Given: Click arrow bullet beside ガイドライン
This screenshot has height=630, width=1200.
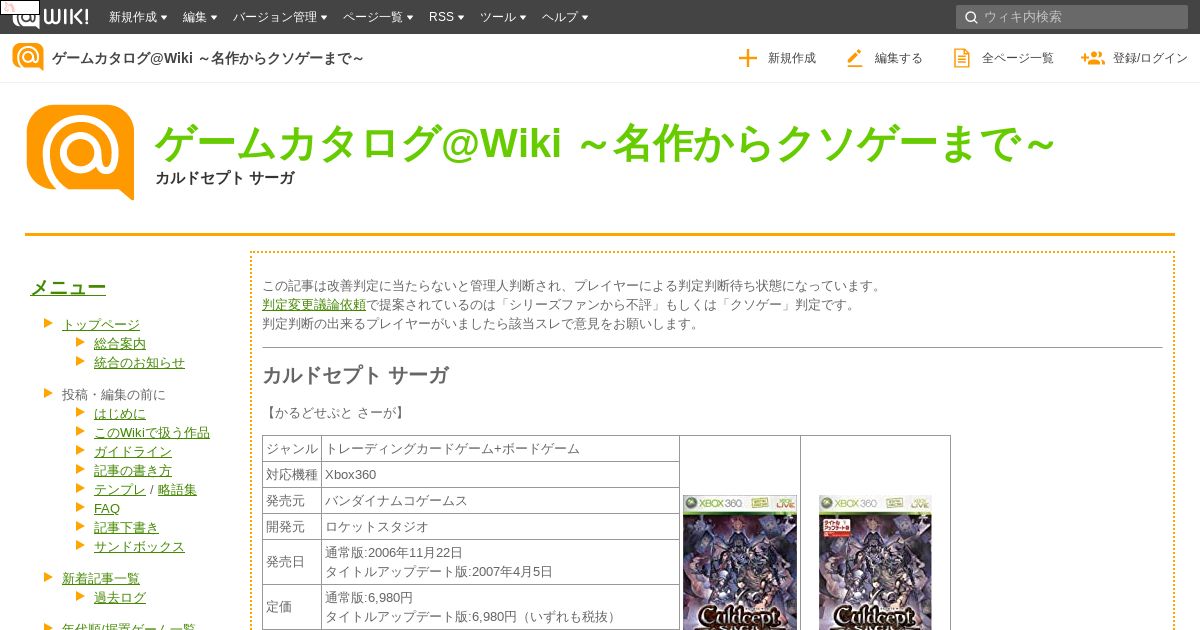Looking at the screenshot, I should click(x=82, y=449).
